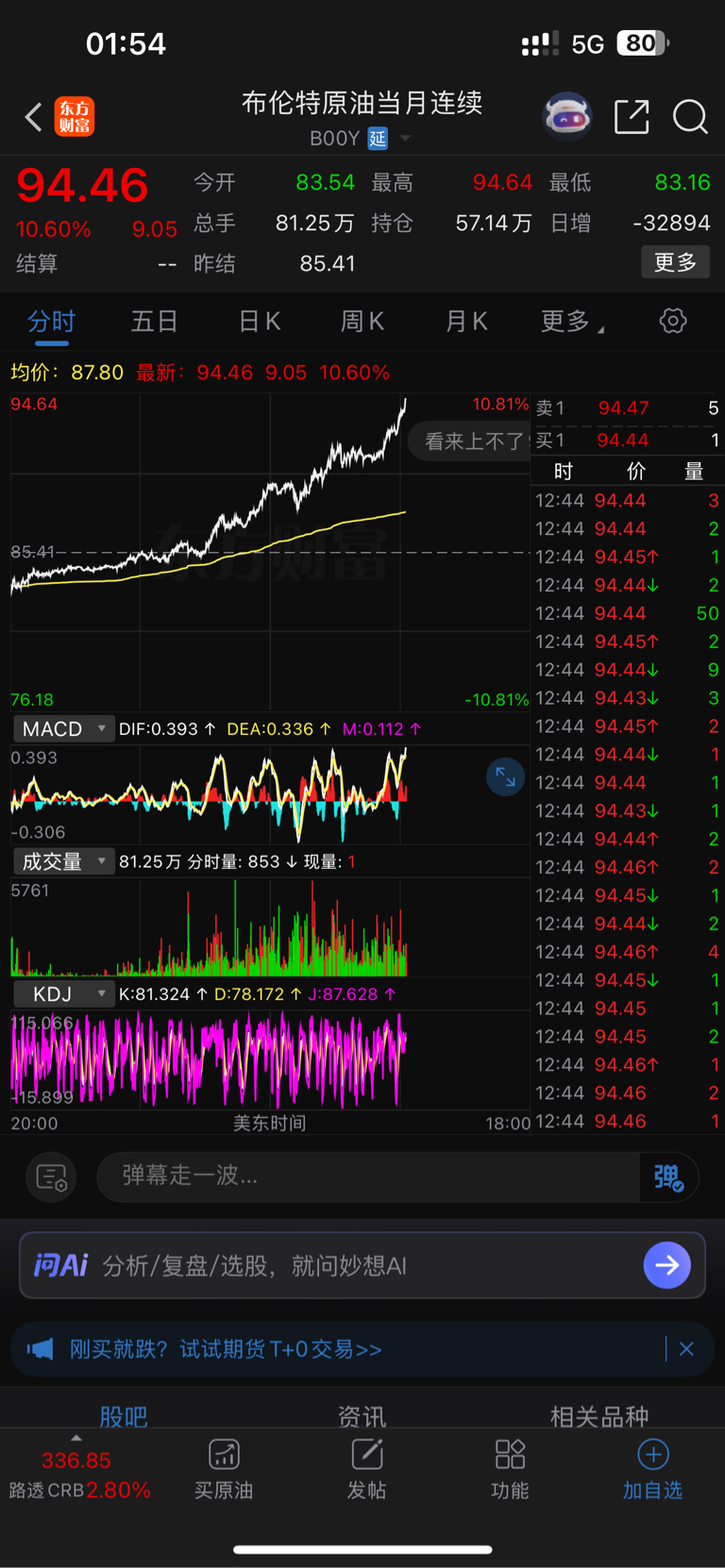Expand contract dropdown beside B00Y
Viewport: 725px width, 1568px height.
406,139
